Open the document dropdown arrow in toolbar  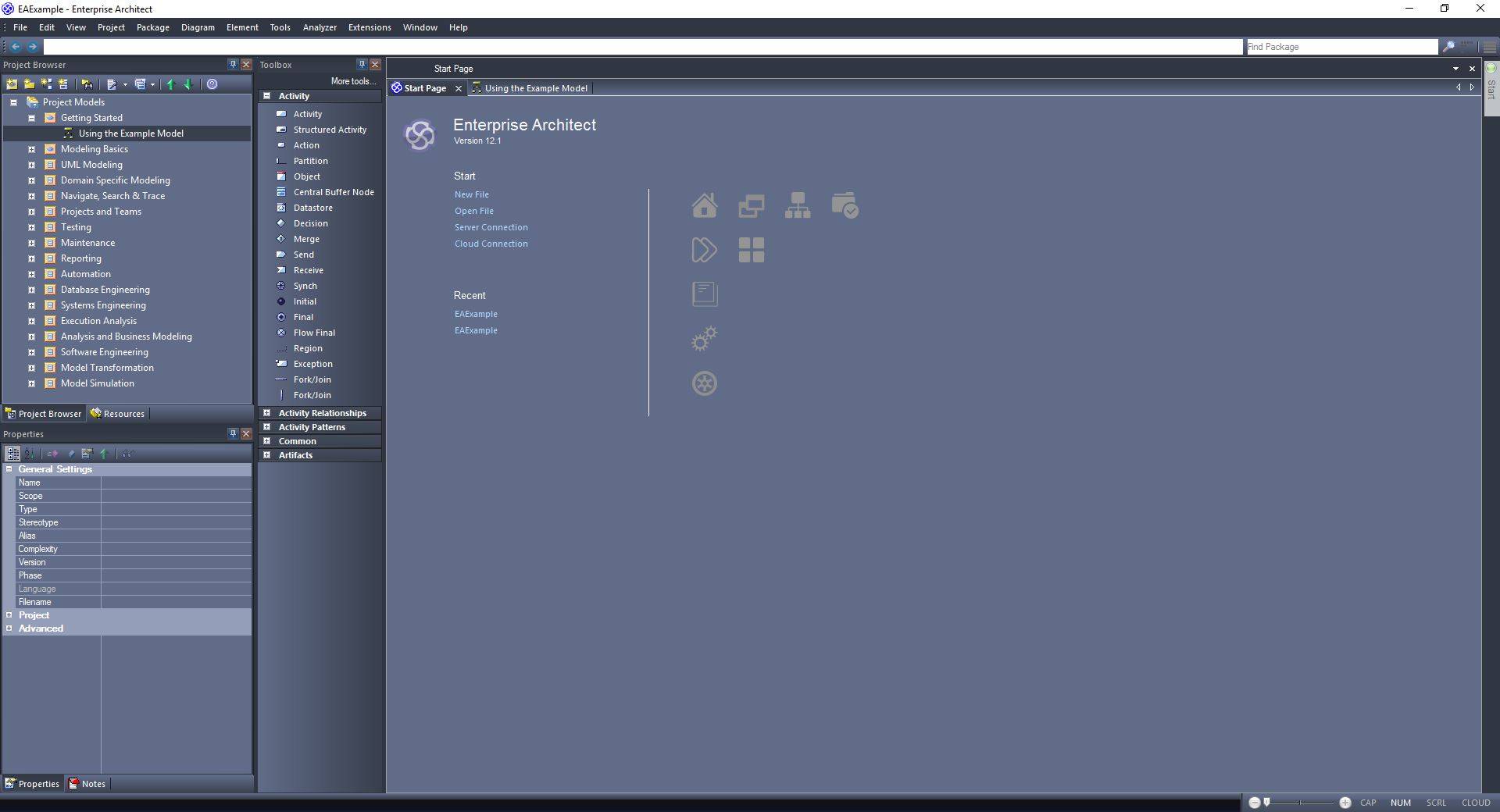125,84
